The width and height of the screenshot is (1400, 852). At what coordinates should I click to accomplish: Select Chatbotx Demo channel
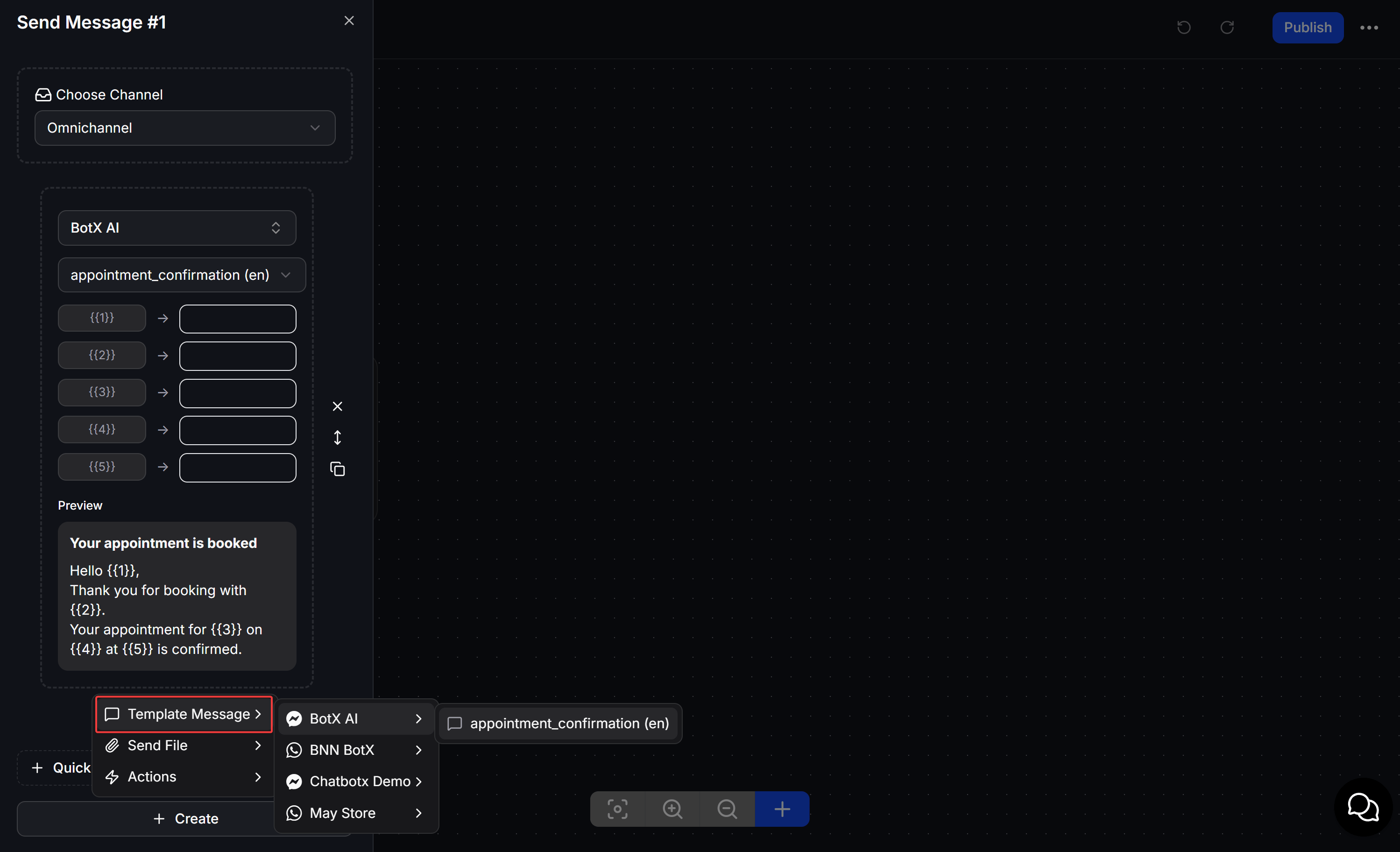point(356,781)
